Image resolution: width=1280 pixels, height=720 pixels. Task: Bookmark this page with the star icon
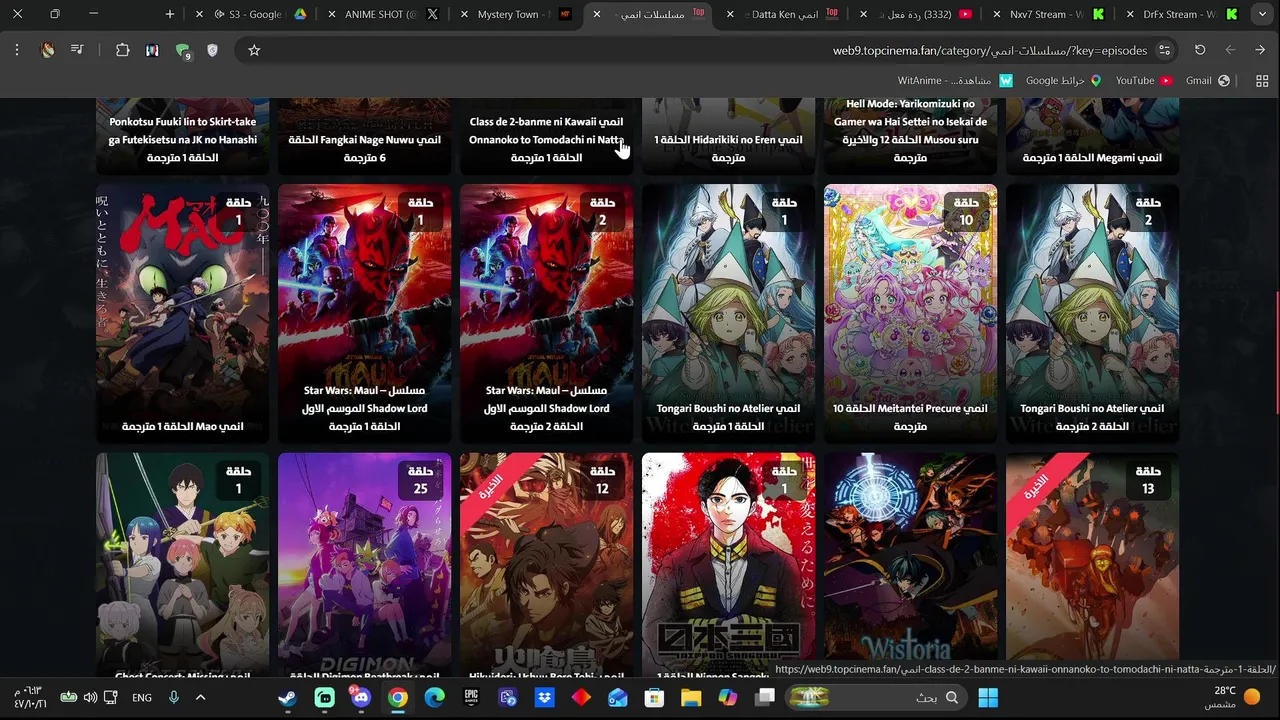(x=254, y=50)
